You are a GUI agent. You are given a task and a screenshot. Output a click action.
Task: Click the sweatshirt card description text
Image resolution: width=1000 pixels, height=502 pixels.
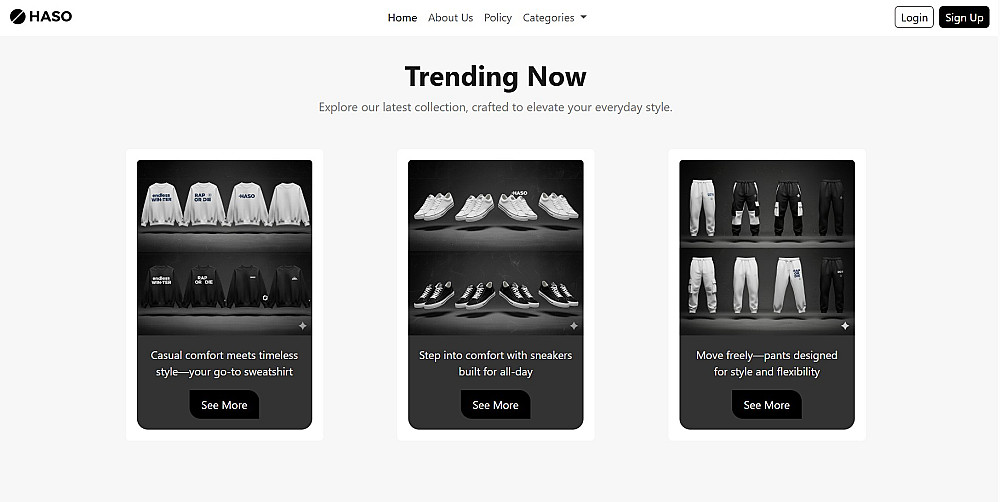[224, 364]
